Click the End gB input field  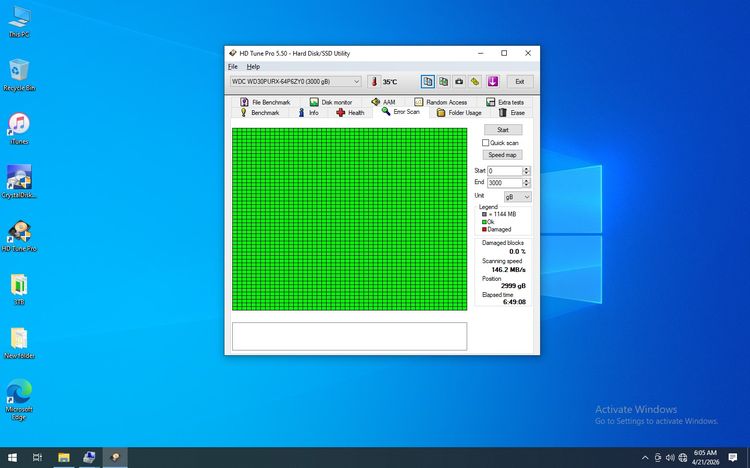pyautogui.click(x=505, y=183)
